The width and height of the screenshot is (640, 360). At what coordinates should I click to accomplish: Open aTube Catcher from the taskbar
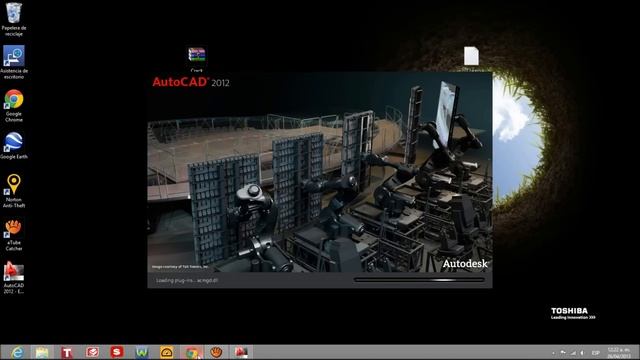click(216, 352)
